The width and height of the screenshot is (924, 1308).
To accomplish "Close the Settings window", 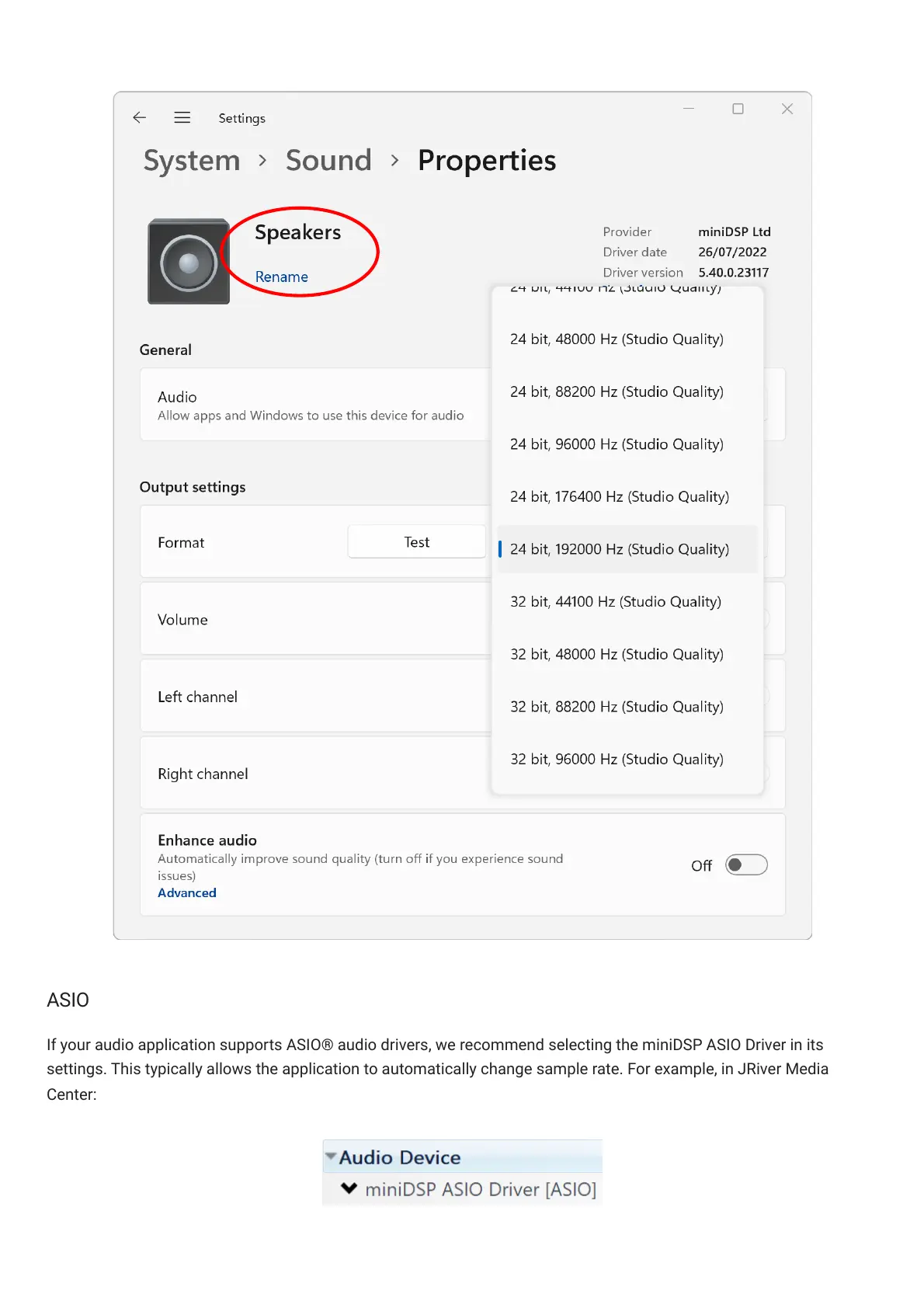I will [787, 110].
